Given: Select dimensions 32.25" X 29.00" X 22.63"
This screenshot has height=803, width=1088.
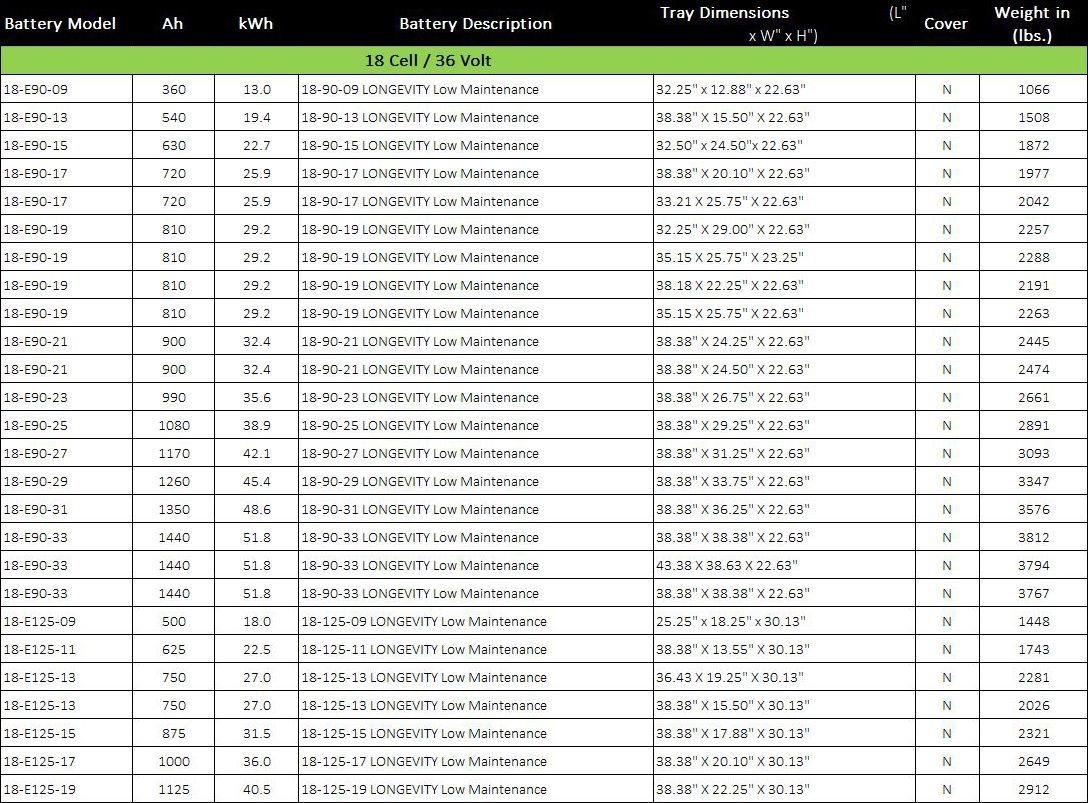Looking at the screenshot, I should (x=733, y=230).
